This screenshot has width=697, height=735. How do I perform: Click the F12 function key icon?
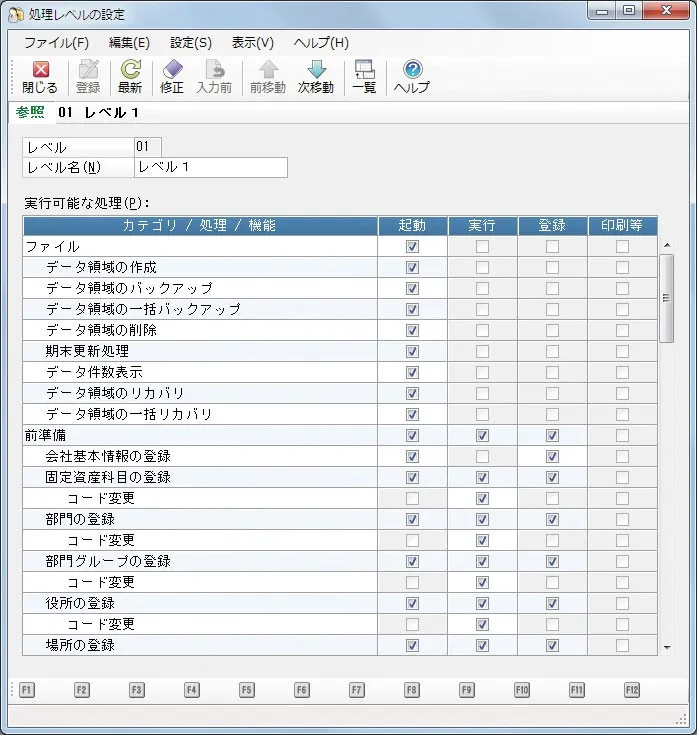[632, 690]
